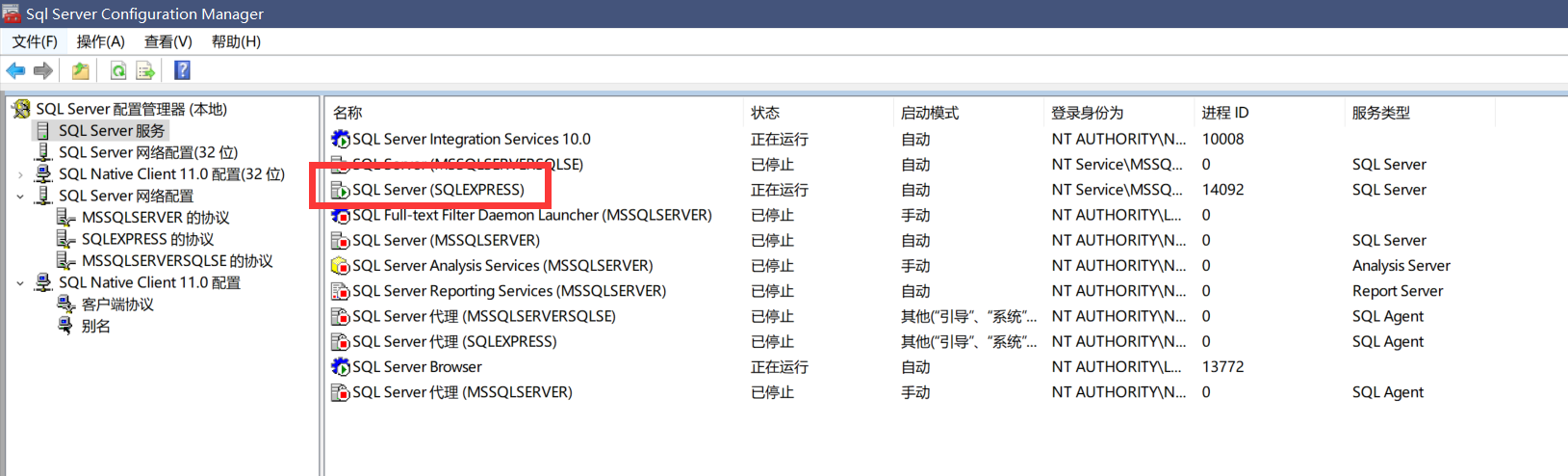Click the SQLEXPRESS 的协议 tree icon
The image size is (1568, 476).
[x=66, y=239]
